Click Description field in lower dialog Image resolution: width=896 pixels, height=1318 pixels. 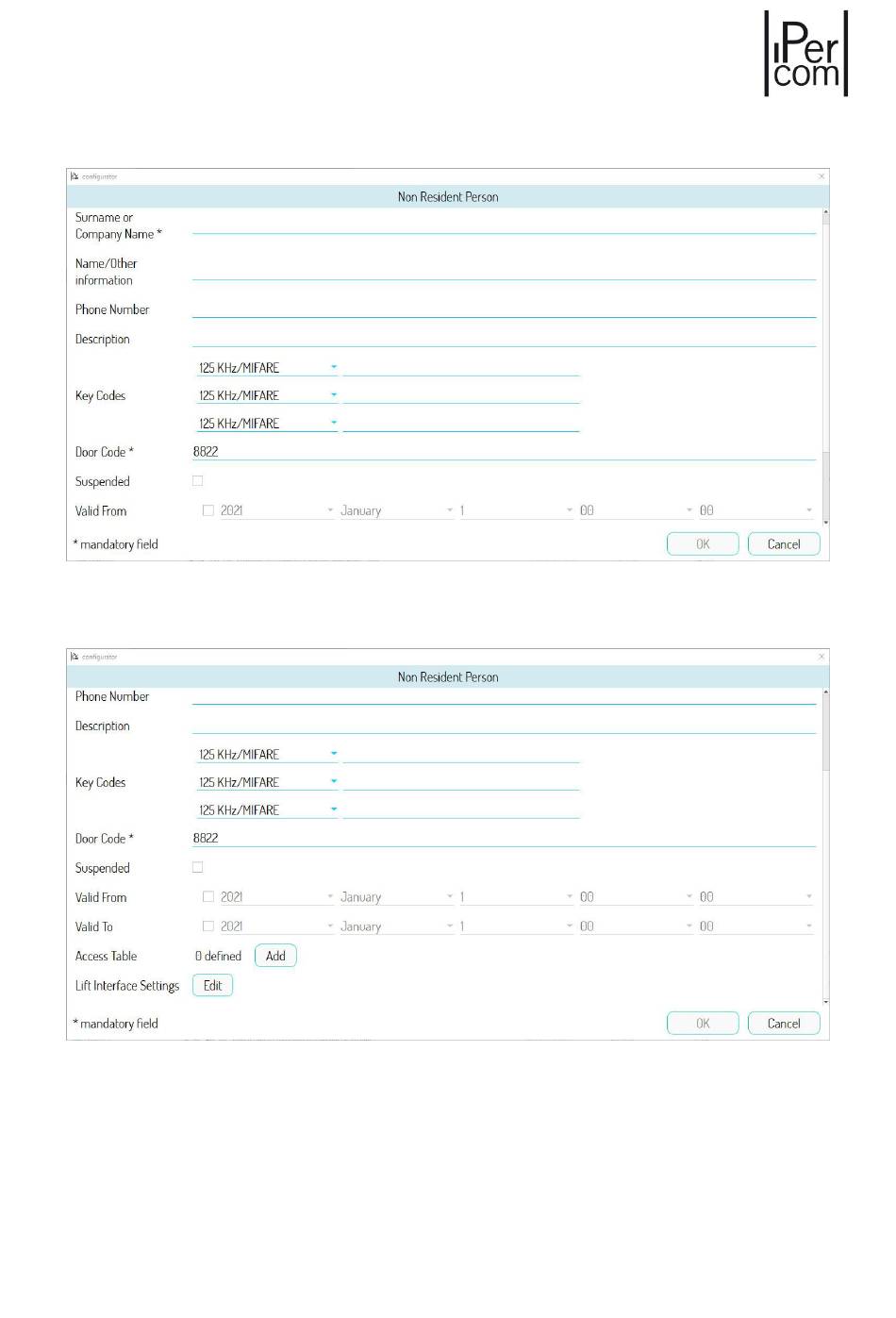click(x=504, y=725)
